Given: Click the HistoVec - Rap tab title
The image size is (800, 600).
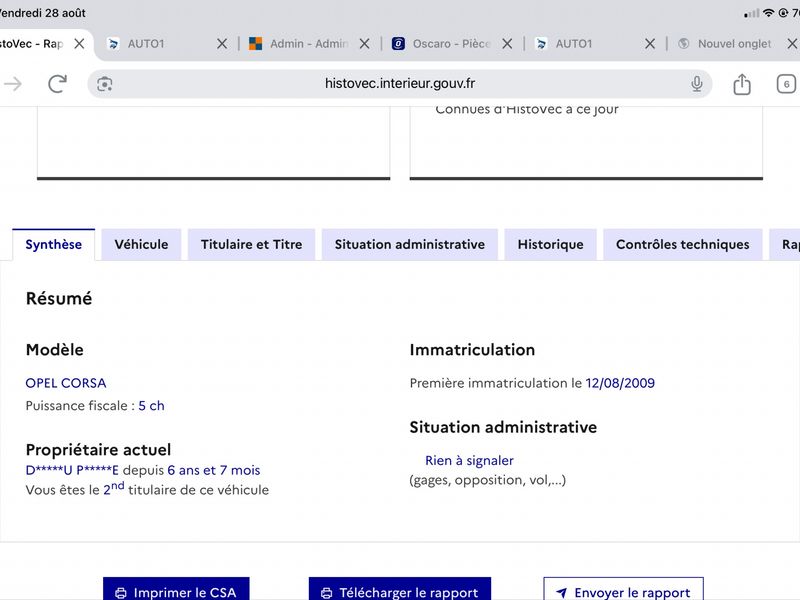Looking at the screenshot, I should pyautogui.click(x=32, y=44).
